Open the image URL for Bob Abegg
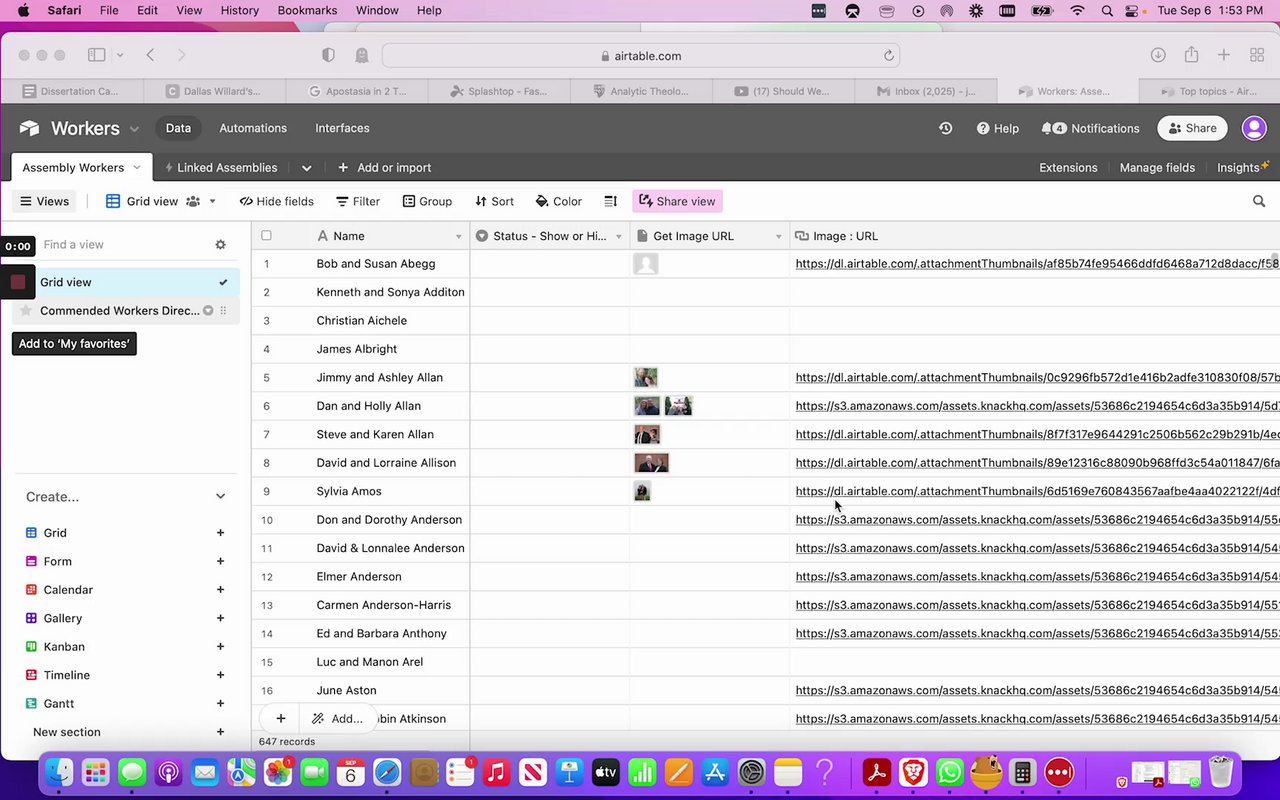The image size is (1280, 800). coord(1037,264)
